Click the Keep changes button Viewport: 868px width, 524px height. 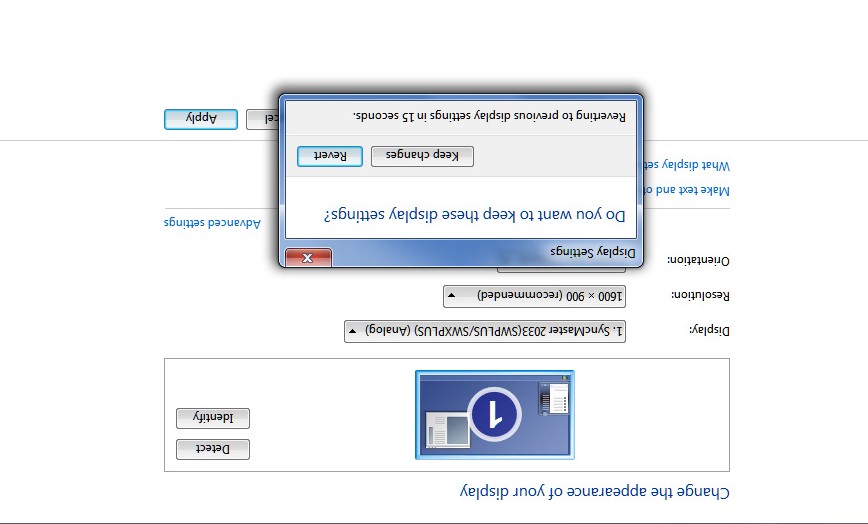(422, 156)
